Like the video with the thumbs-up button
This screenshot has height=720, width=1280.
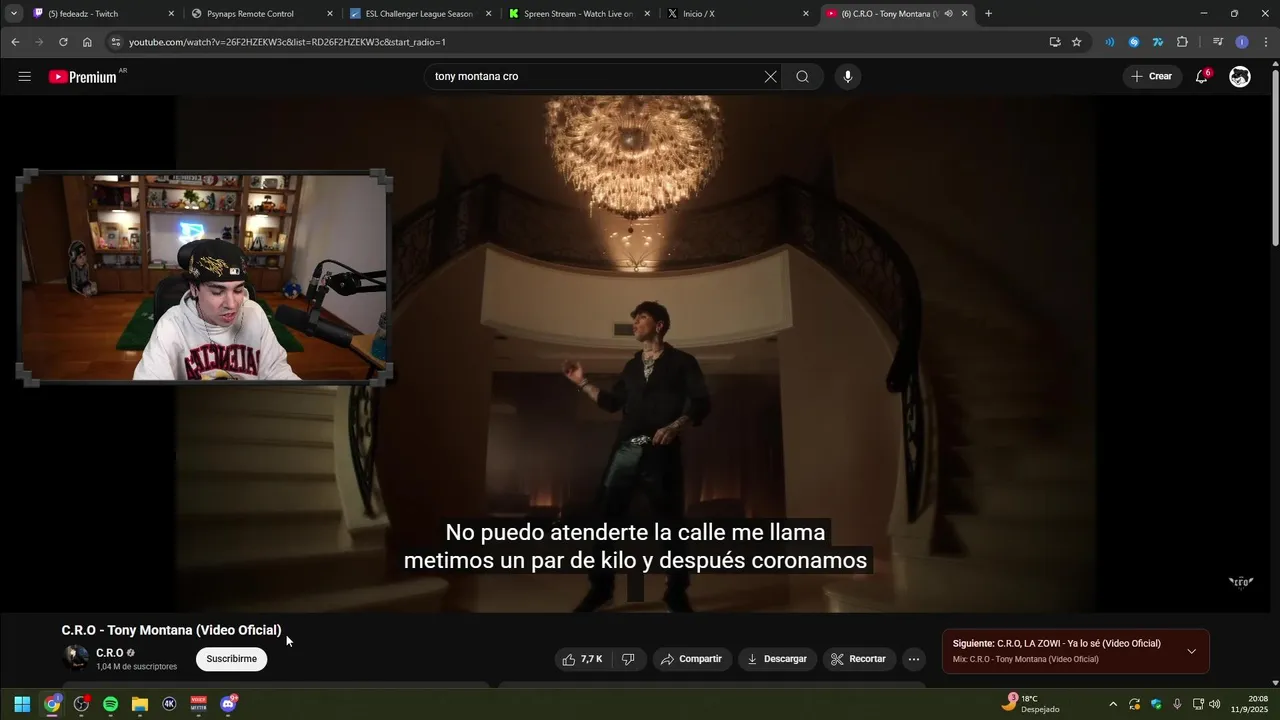click(x=582, y=659)
